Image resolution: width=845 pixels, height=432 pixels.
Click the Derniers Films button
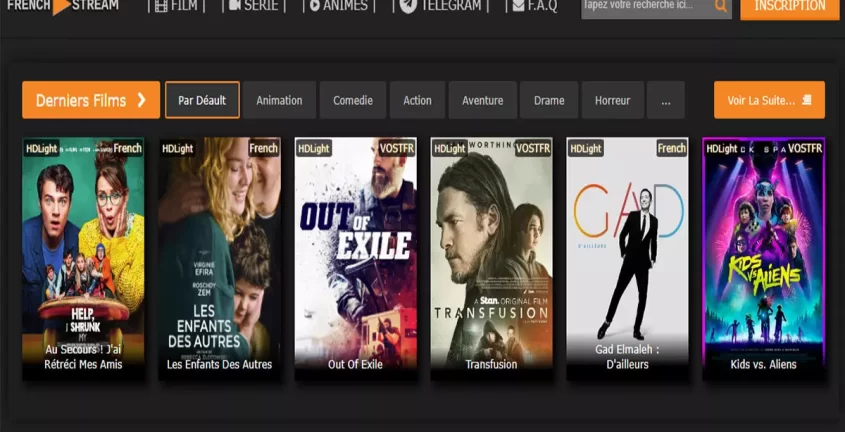click(91, 100)
